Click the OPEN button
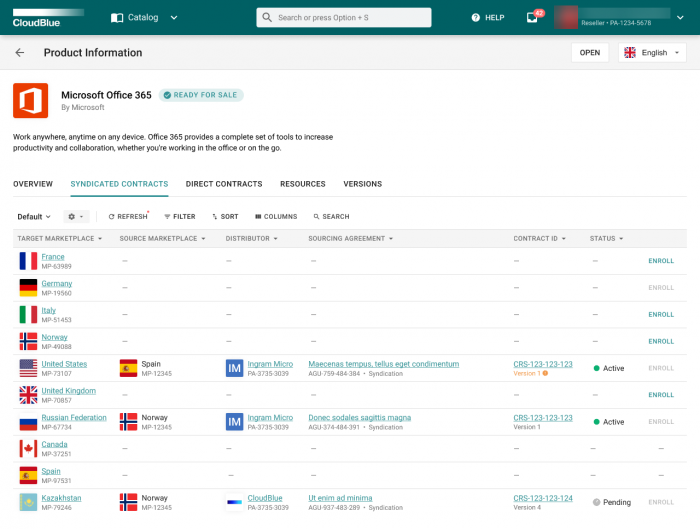The width and height of the screenshot is (700, 529). click(589, 53)
